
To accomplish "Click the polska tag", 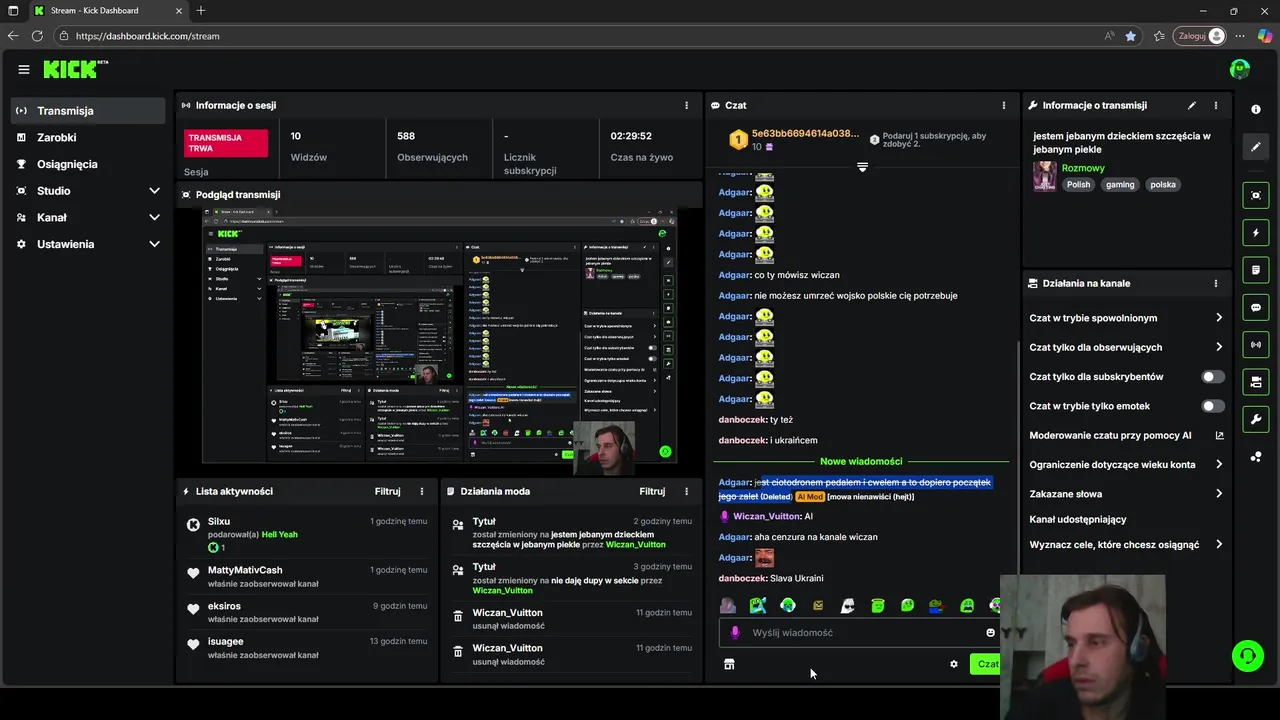I will 1163,184.
